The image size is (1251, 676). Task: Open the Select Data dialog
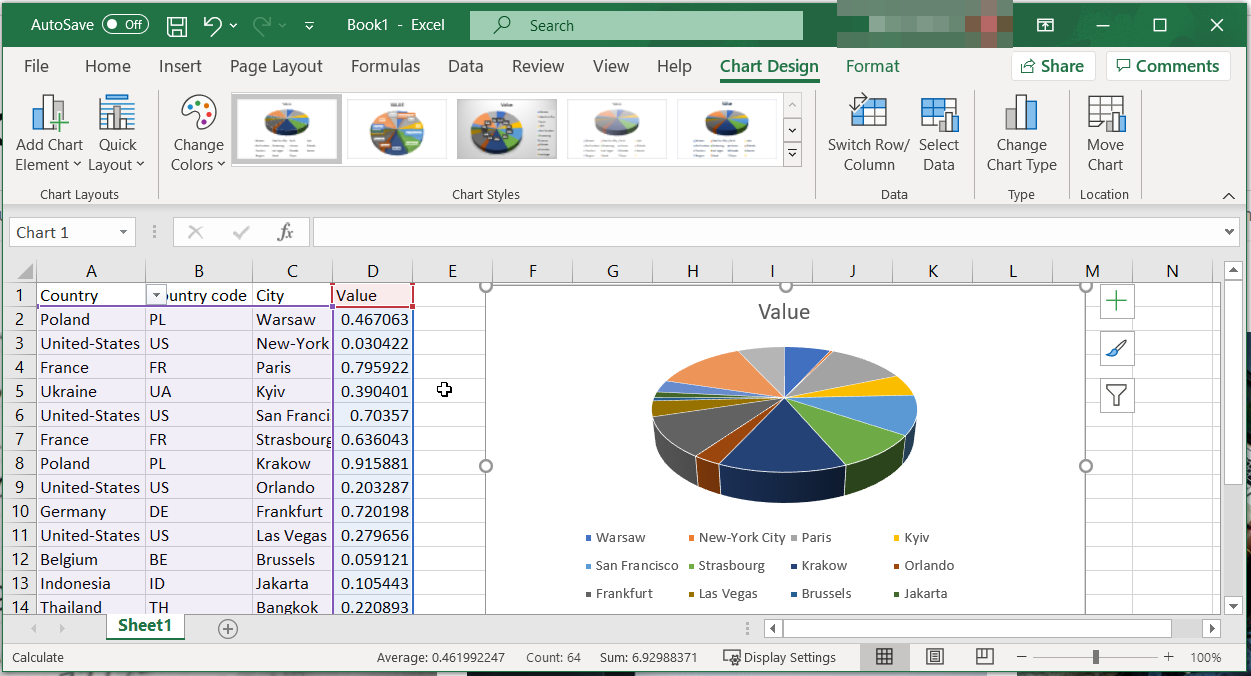coord(939,130)
